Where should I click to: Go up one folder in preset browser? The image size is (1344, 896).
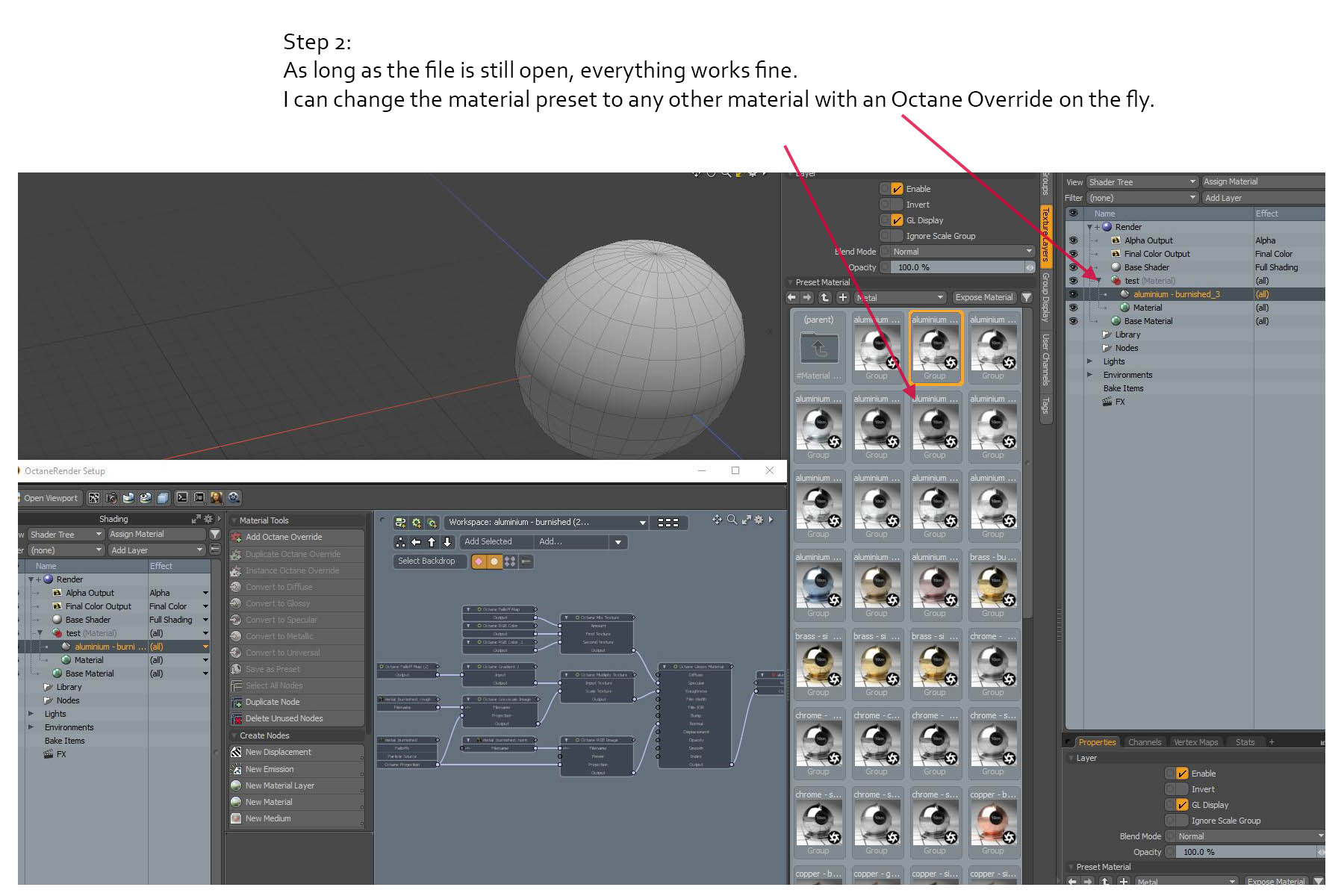click(x=825, y=297)
